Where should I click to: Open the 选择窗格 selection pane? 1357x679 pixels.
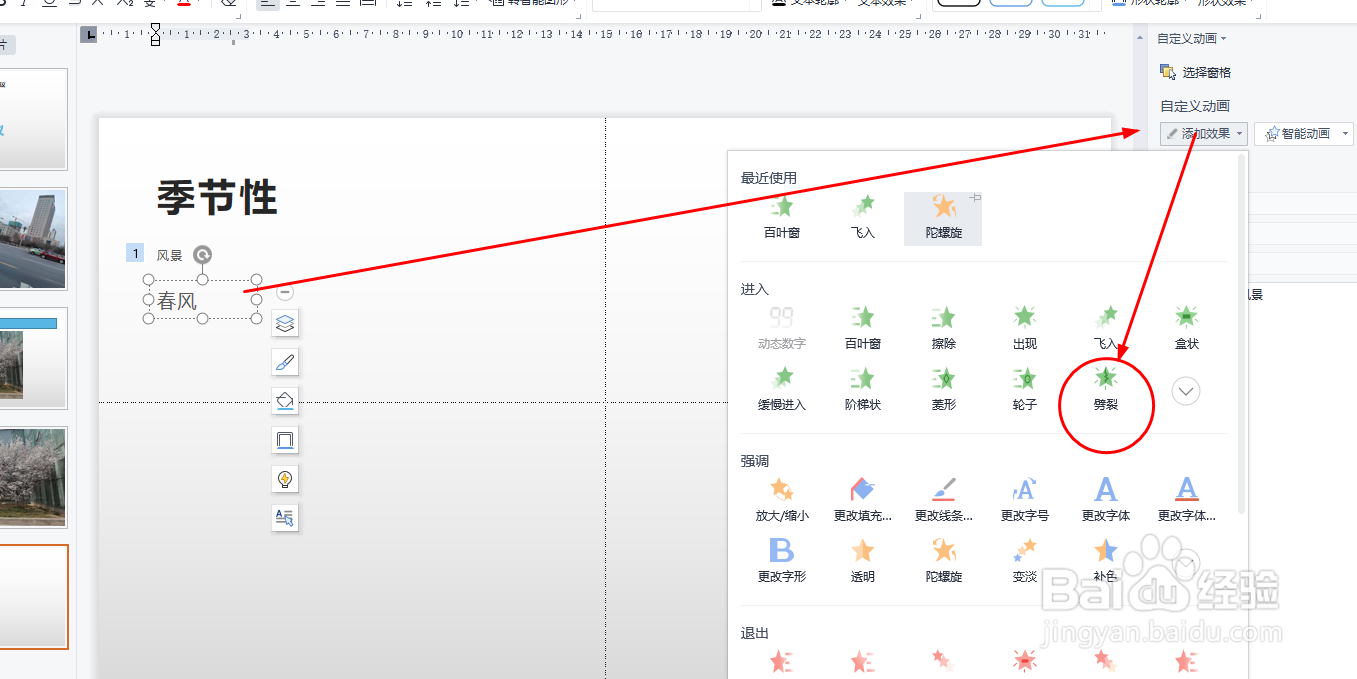click(1195, 72)
